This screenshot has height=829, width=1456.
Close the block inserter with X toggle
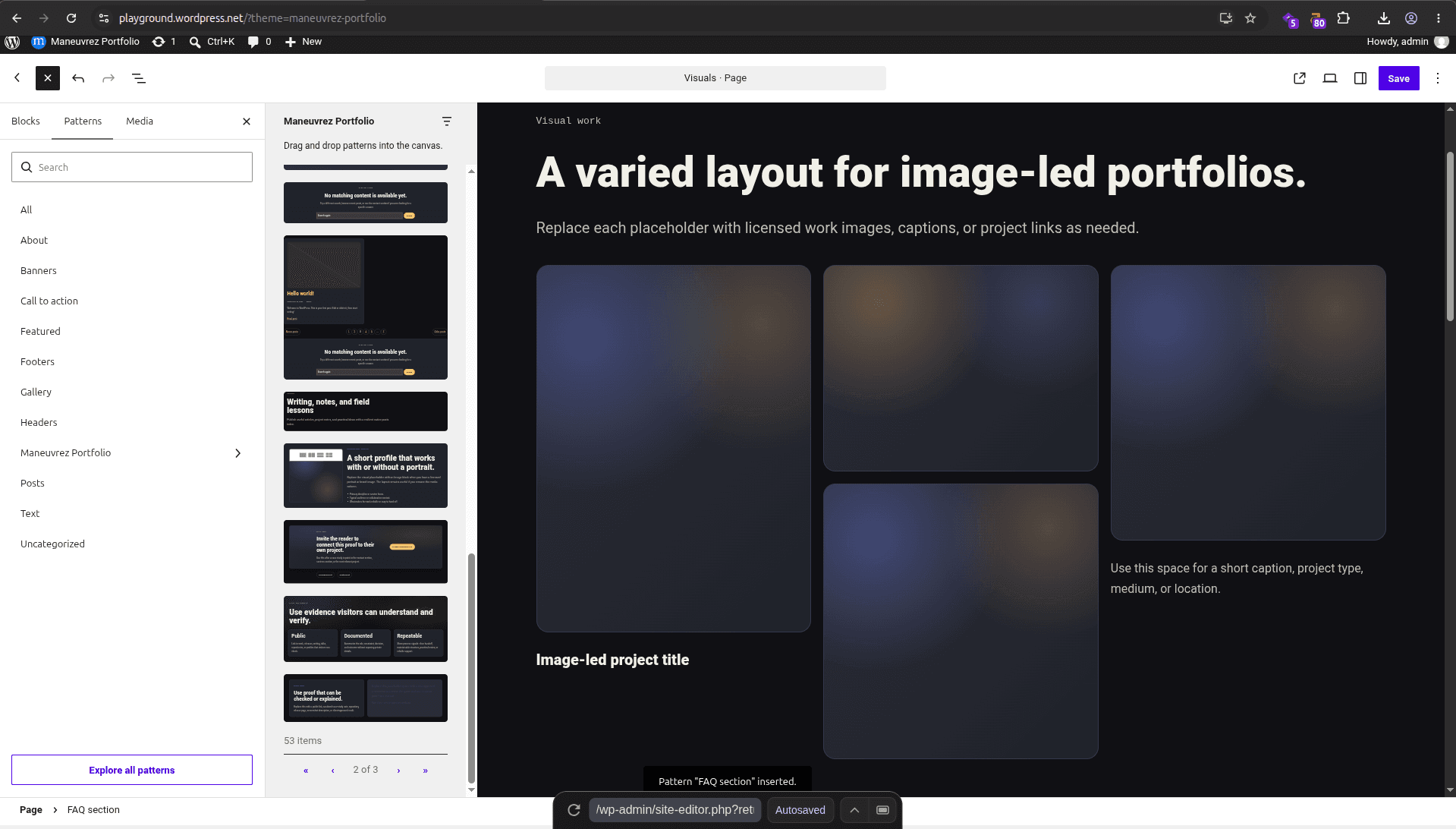[x=48, y=78]
